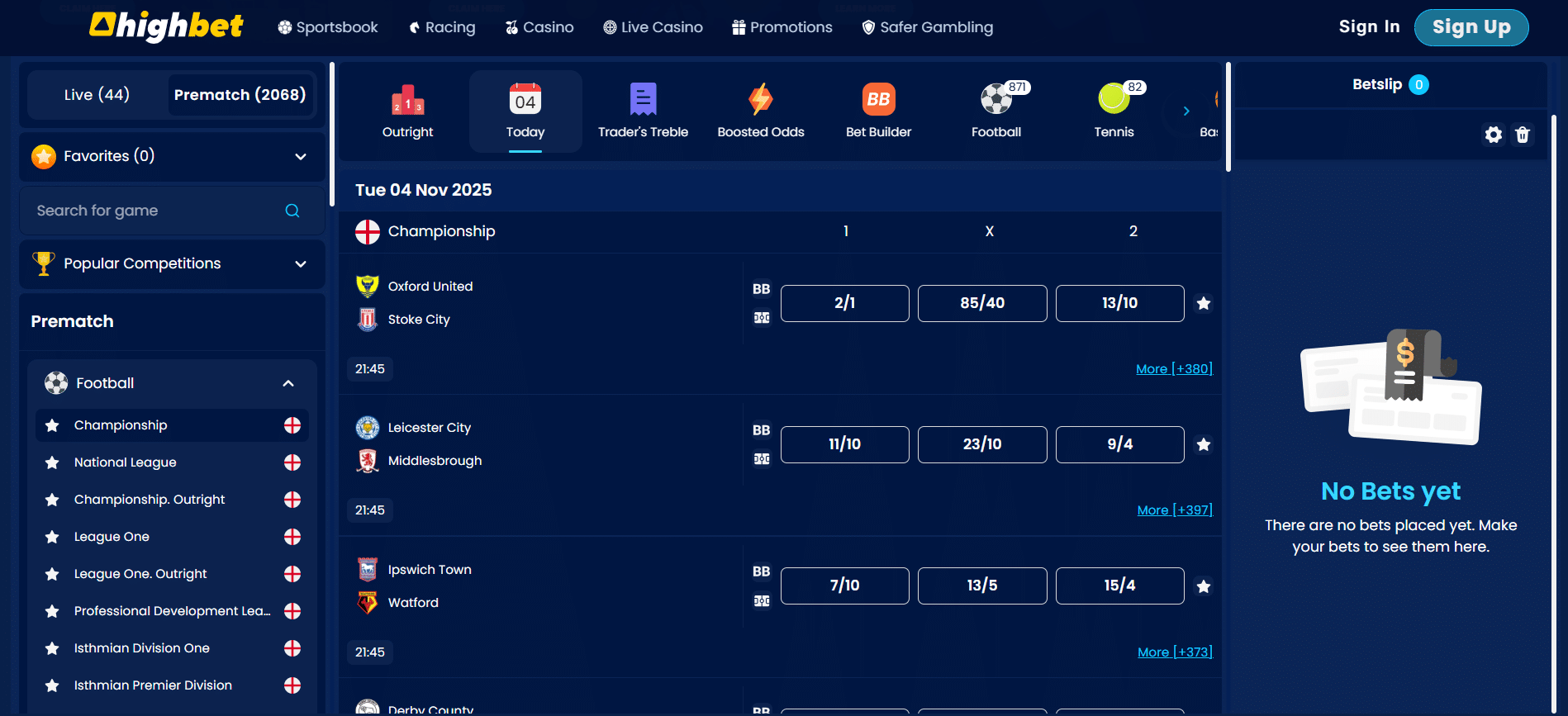Favorite the Ipswich Town vs Watford match

click(1204, 586)
